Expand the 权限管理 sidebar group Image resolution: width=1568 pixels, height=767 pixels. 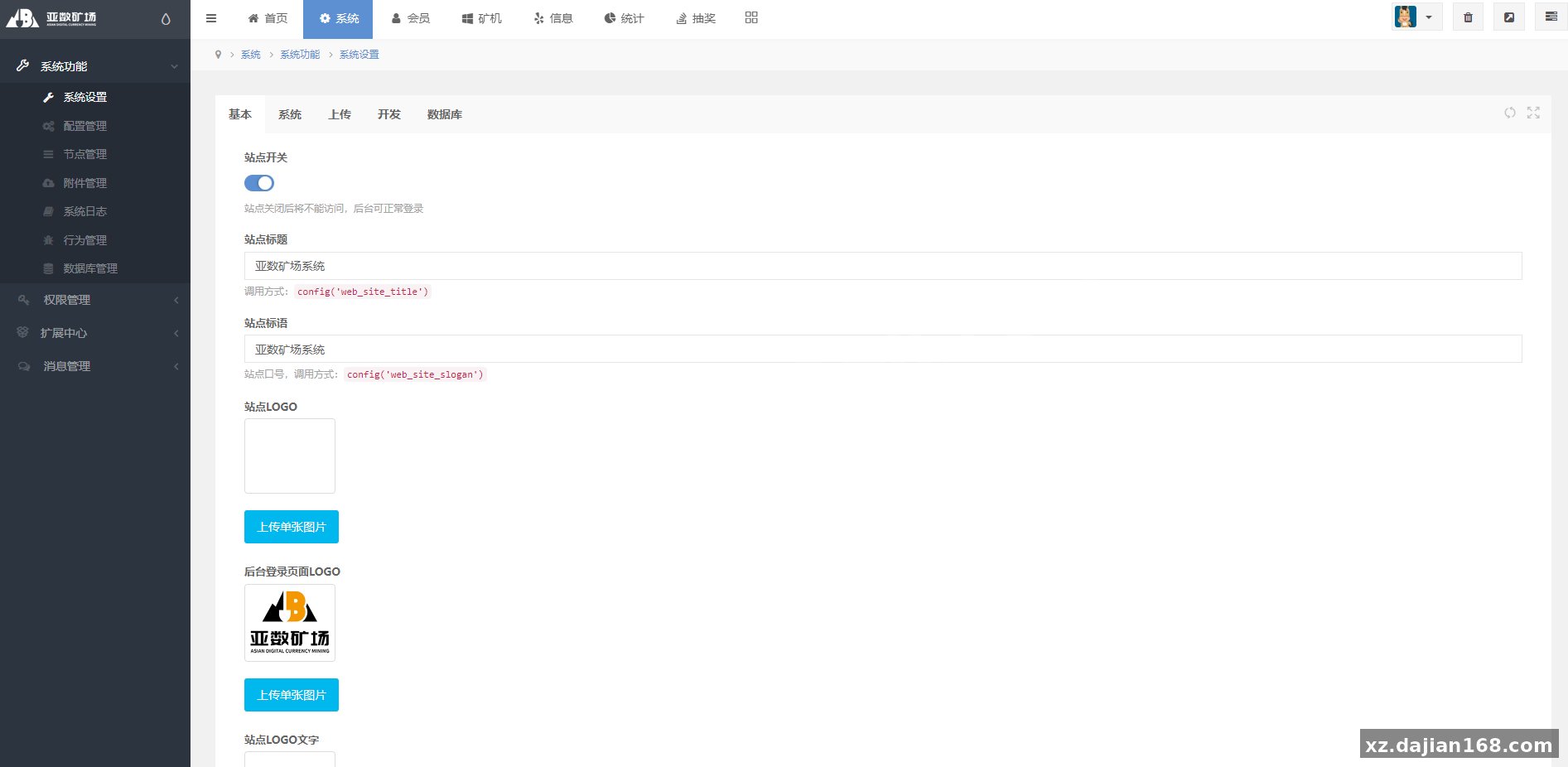tap(95, 300)
